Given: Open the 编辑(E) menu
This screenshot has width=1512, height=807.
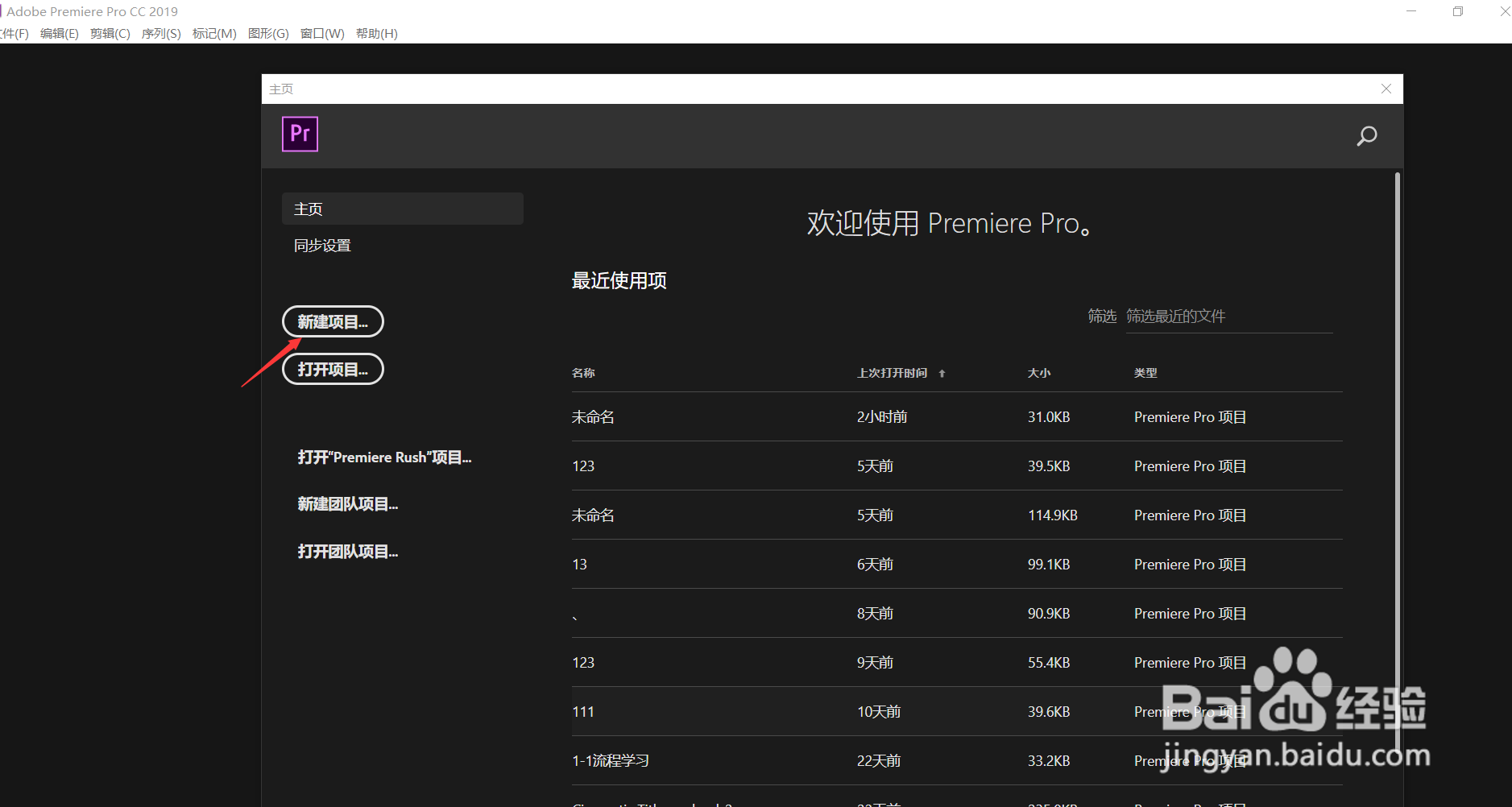Looking at the screenshot, I should point(60,33).
